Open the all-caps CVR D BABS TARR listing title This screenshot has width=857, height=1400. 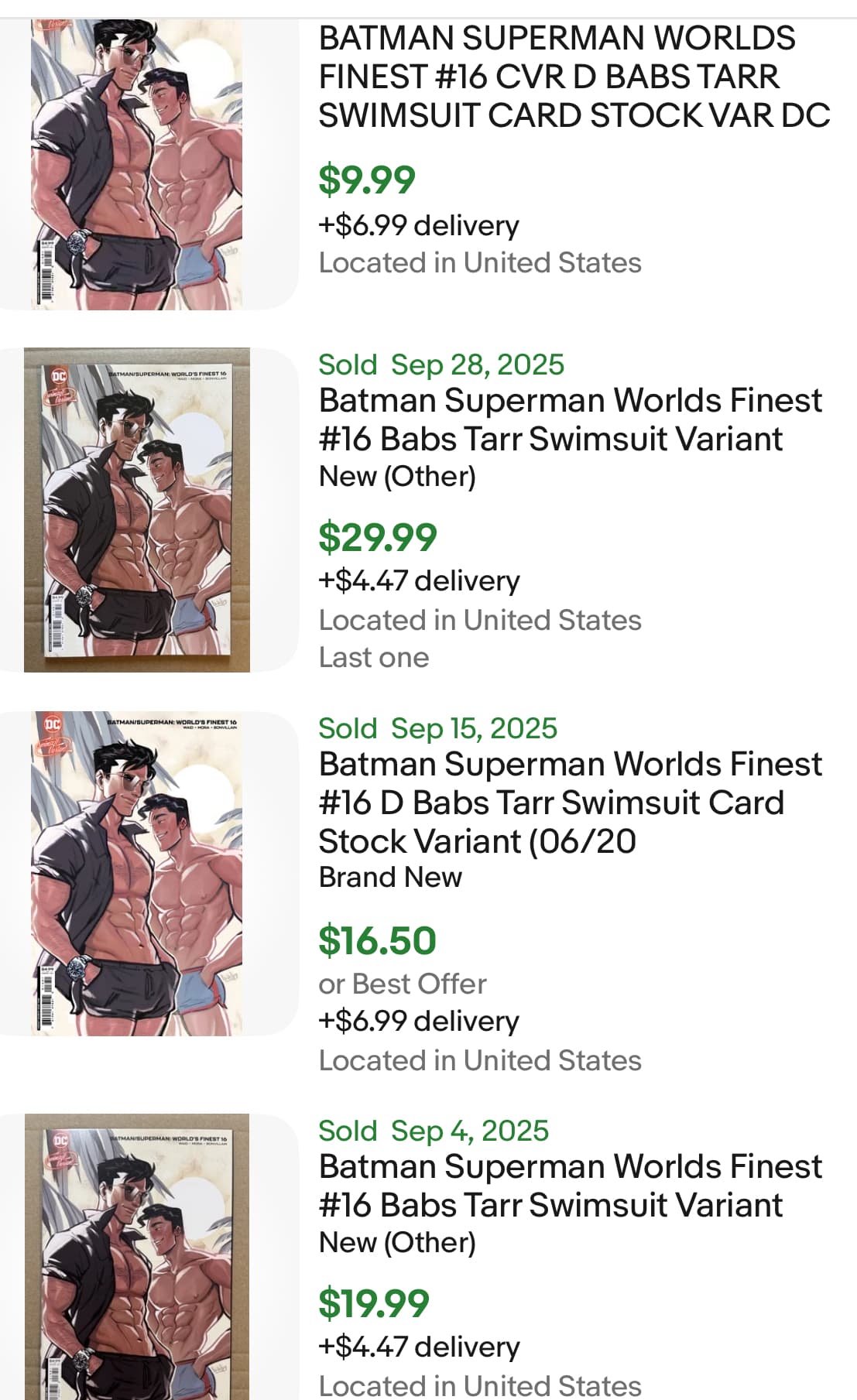point(574,77)
